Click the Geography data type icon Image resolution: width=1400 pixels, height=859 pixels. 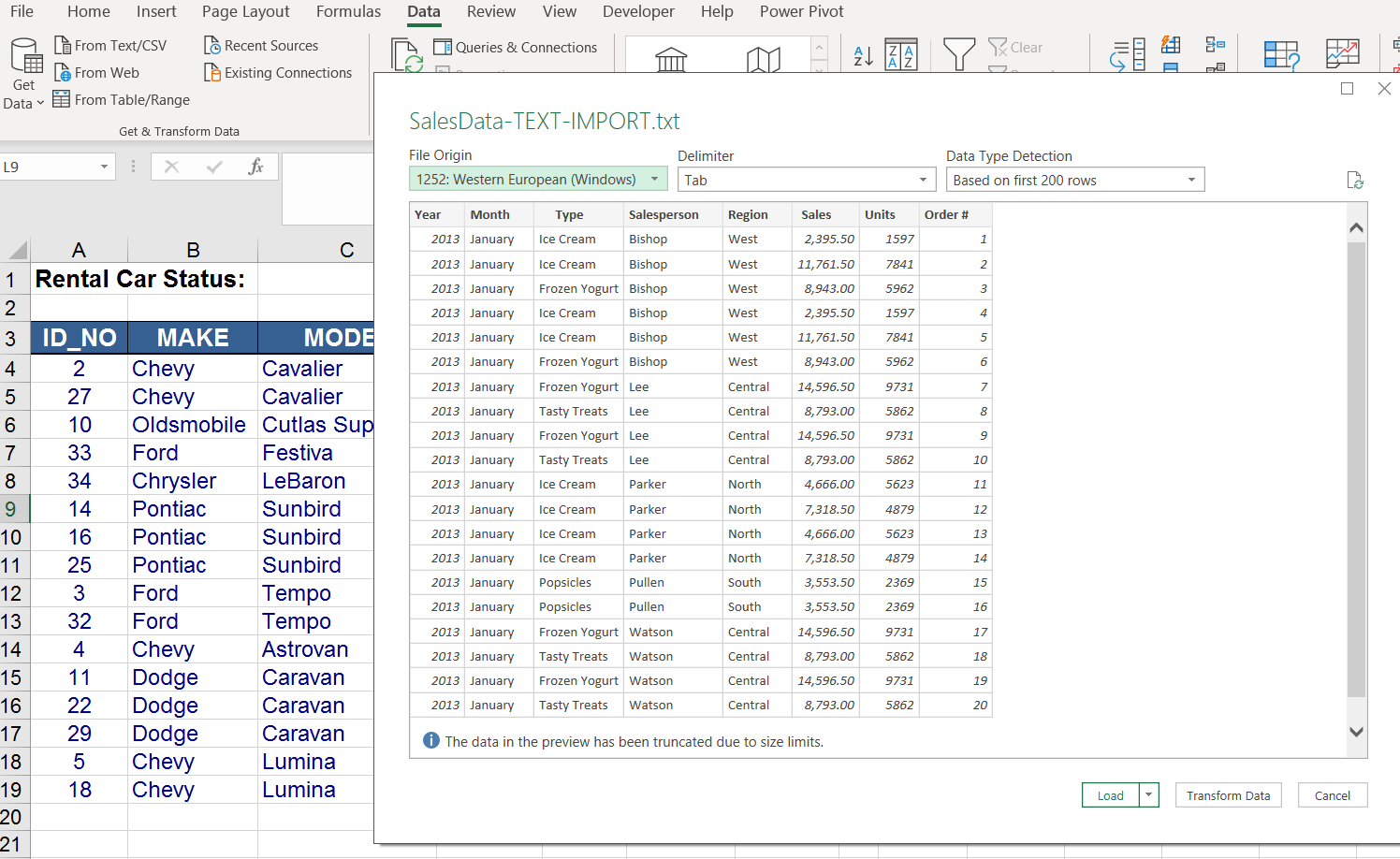coord(764,59)
